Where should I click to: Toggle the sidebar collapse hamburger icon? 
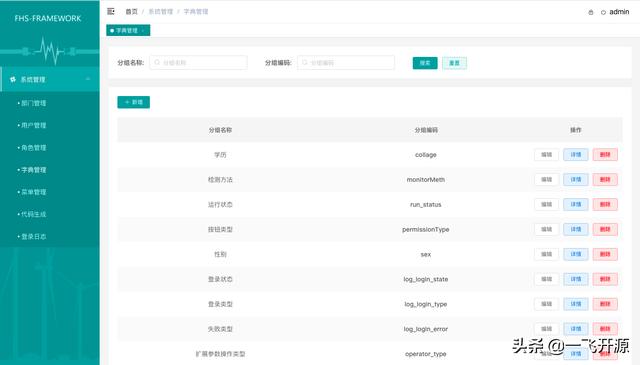[111, 11]
